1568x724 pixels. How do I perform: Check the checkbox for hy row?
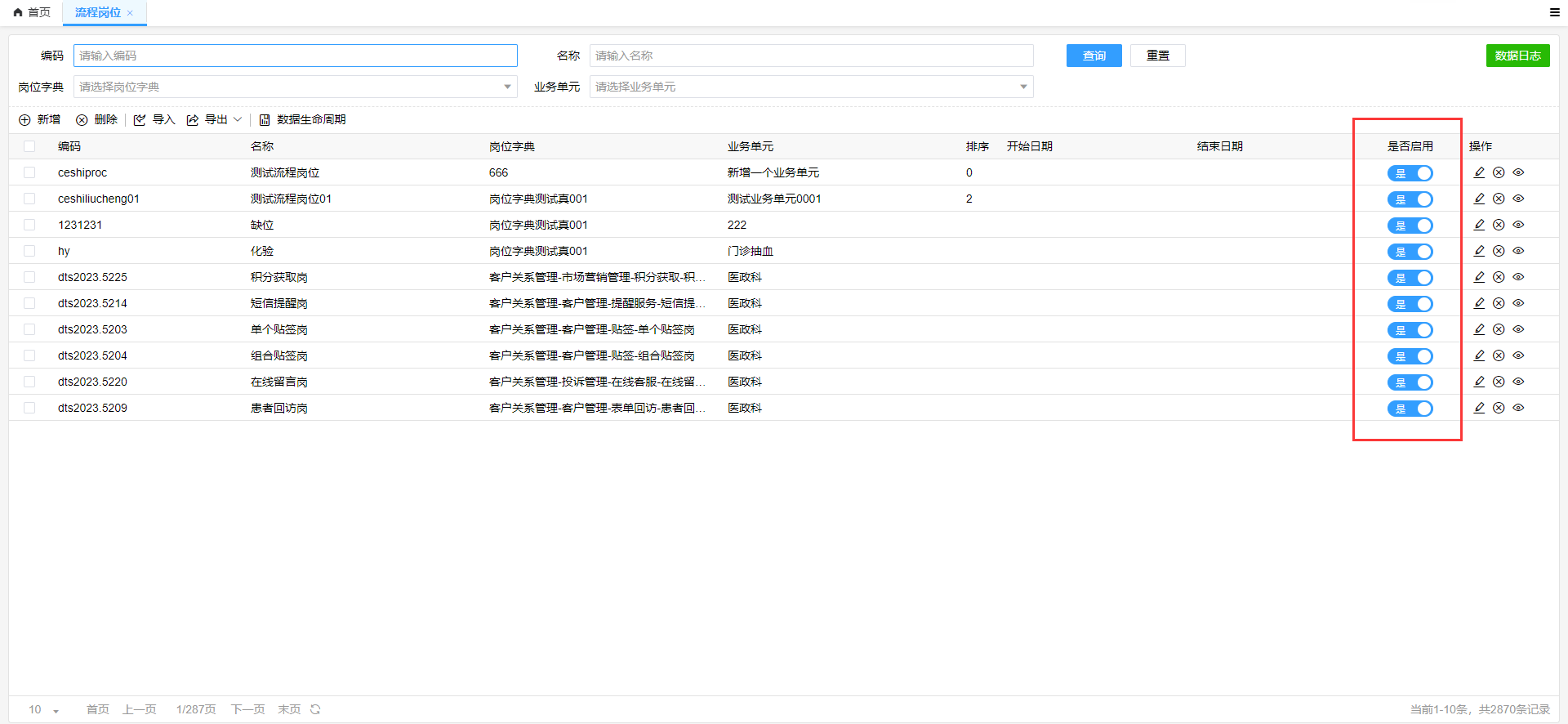[29, 251]
